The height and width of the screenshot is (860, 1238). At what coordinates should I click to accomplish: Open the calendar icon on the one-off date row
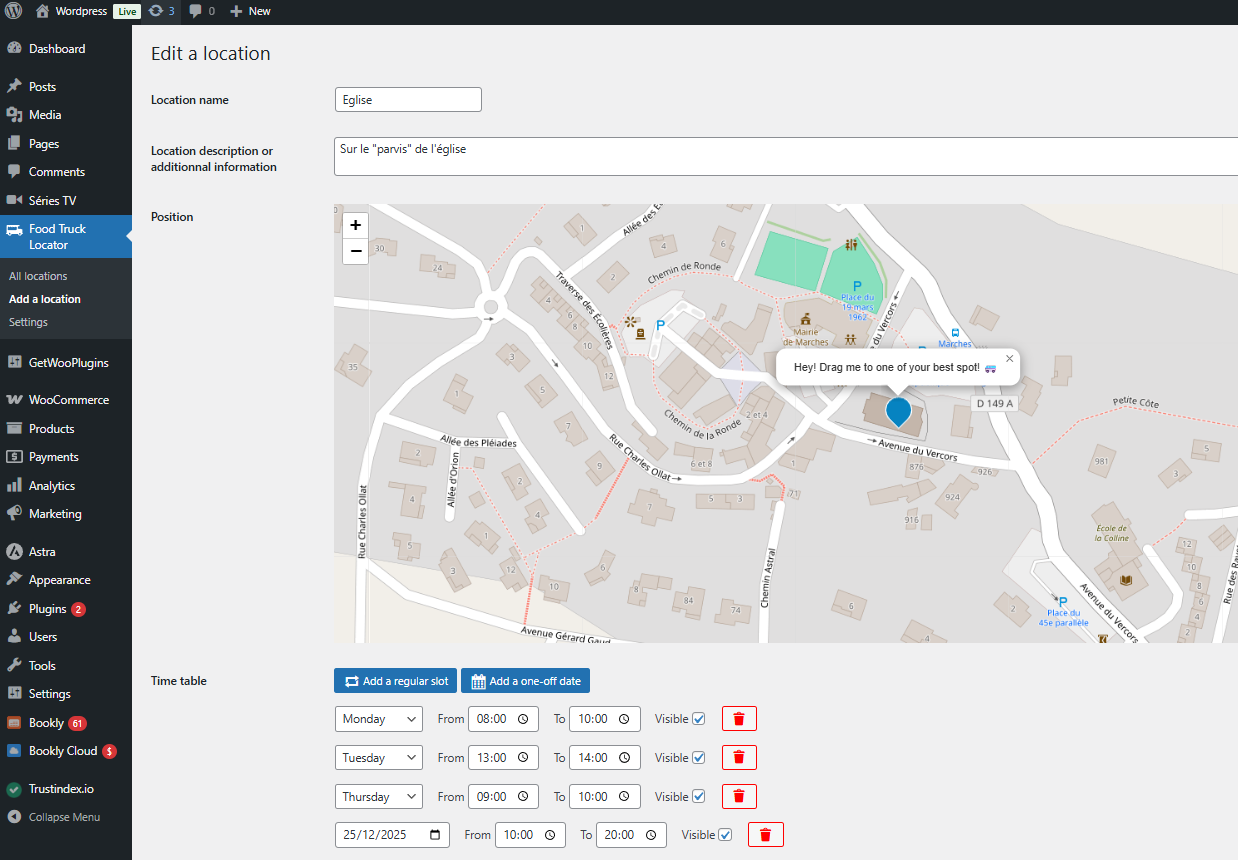[x=434, y=834]
